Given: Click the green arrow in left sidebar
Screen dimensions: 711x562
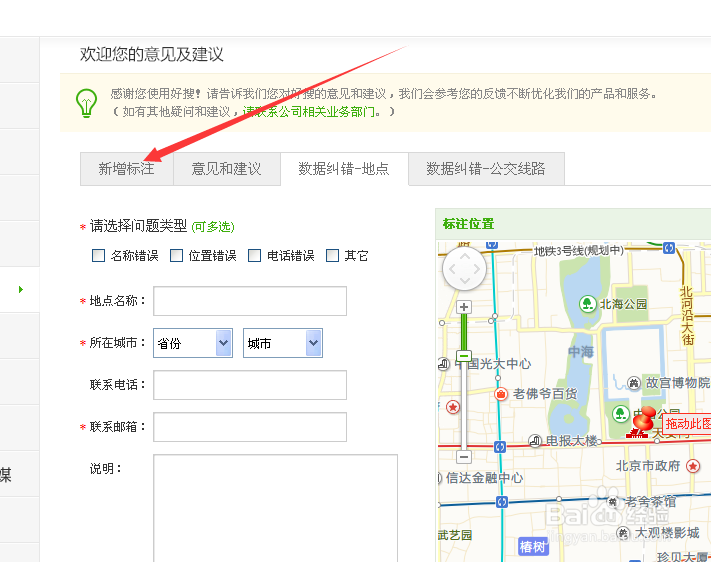Looking at the screenshot, I should point(21,289).
